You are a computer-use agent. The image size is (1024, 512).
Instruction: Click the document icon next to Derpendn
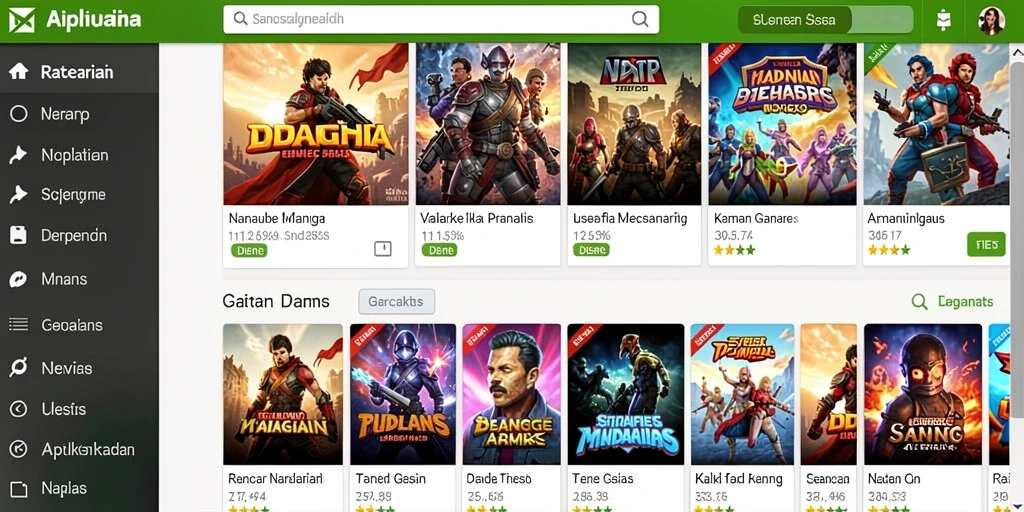[18, 235]
